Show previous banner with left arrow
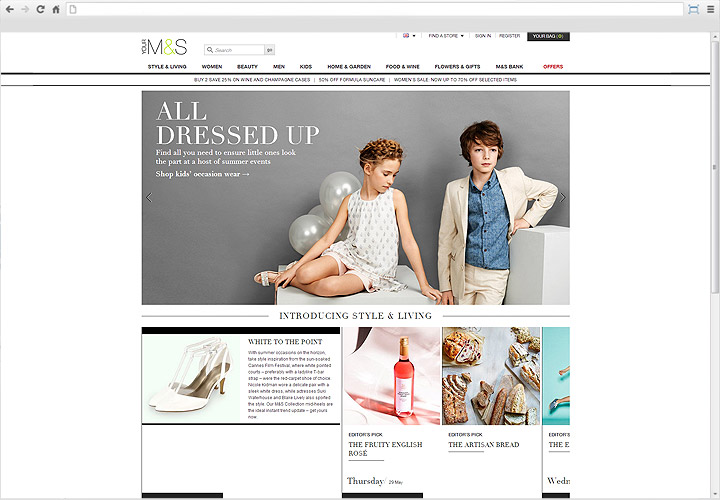 point(149,197)
